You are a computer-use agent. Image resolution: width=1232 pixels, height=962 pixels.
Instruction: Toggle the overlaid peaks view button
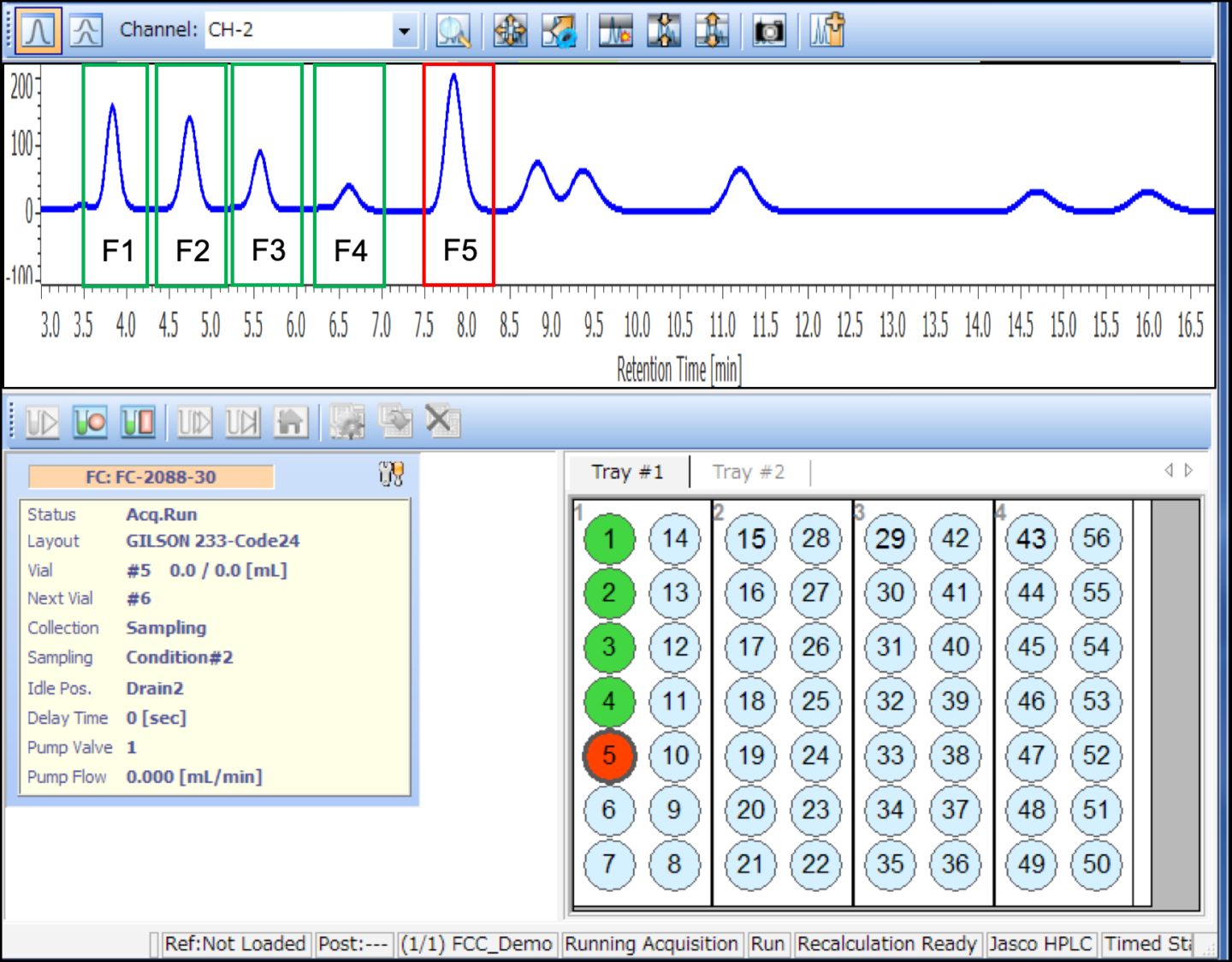tap(86, 31)
